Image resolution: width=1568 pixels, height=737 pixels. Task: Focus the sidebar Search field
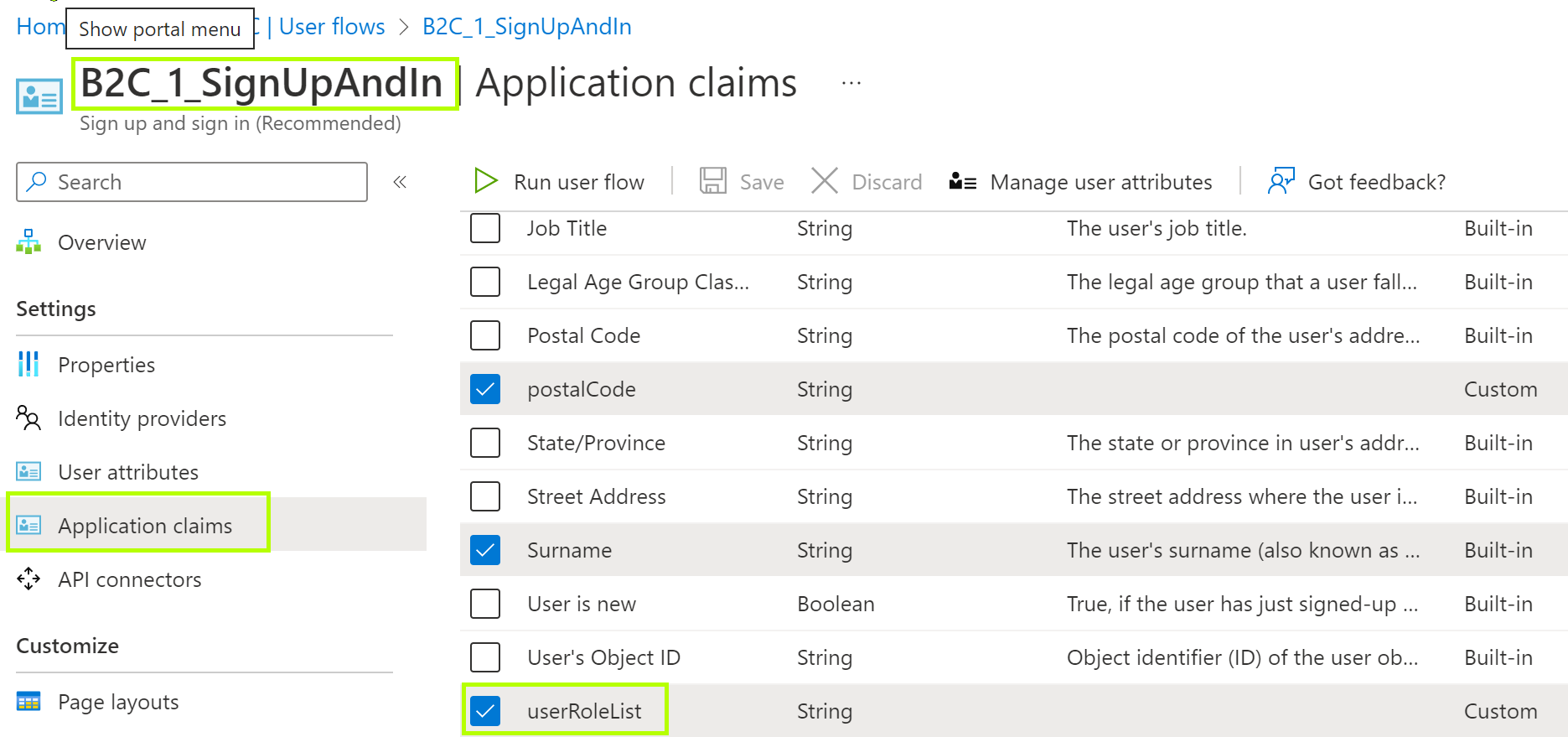(x=192, y=182)
